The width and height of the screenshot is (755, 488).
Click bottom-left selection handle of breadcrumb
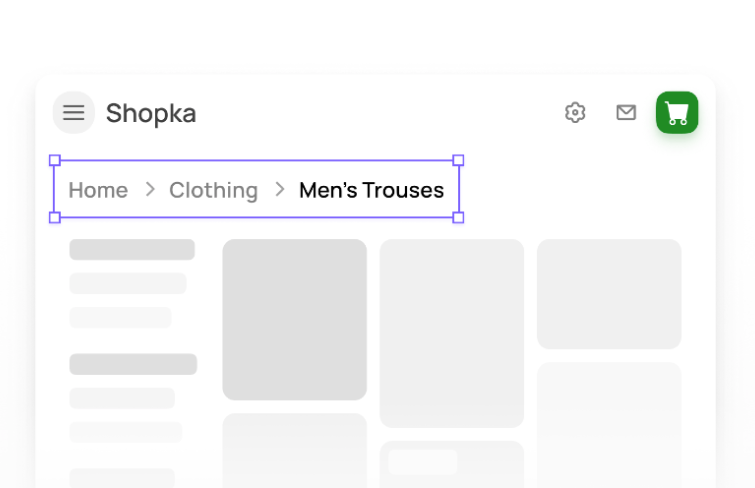[55, 217]
